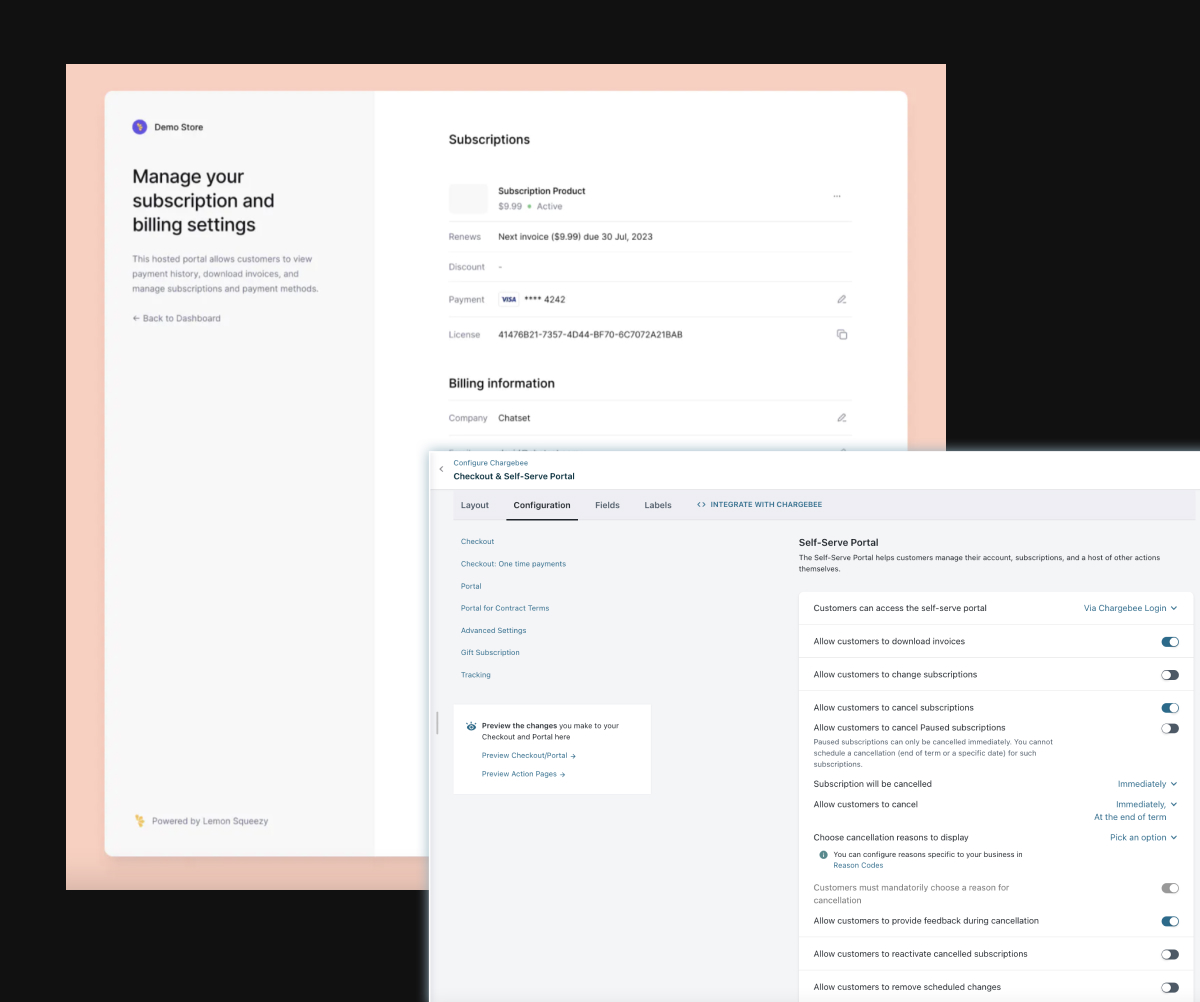This screenshot has height=1002, width=1200.
Task: Open the Reason Codes link
Action: pyautogui.click(x=858, y=865)
